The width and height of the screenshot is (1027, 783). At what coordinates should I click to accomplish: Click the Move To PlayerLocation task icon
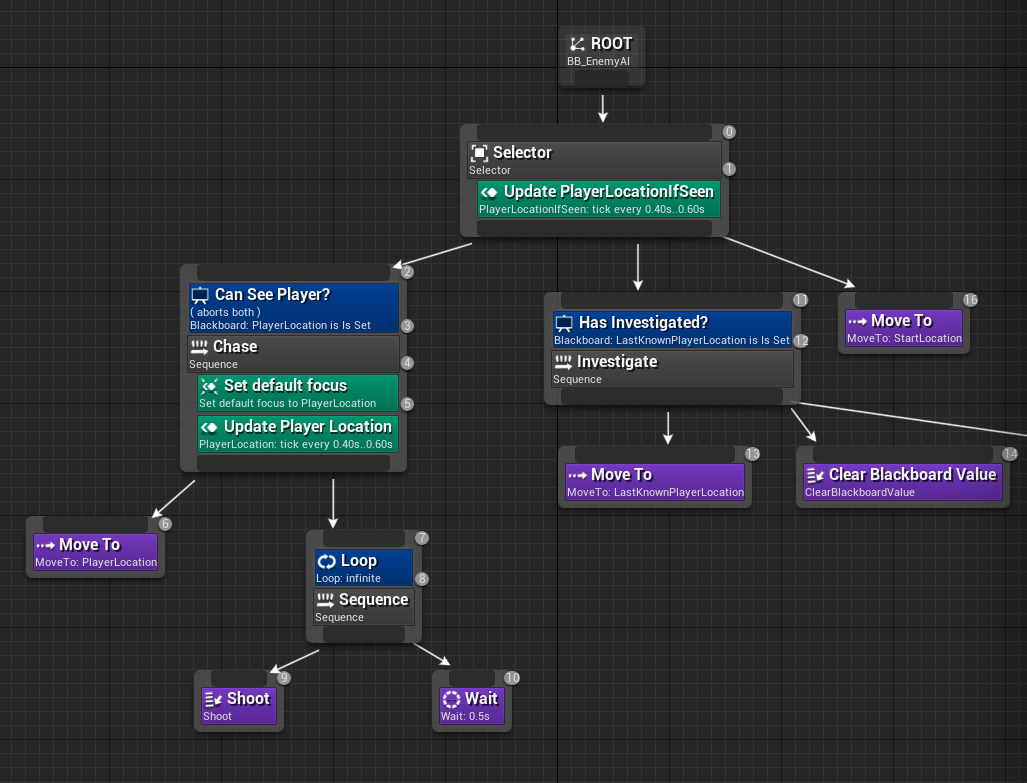pos(45,545)
